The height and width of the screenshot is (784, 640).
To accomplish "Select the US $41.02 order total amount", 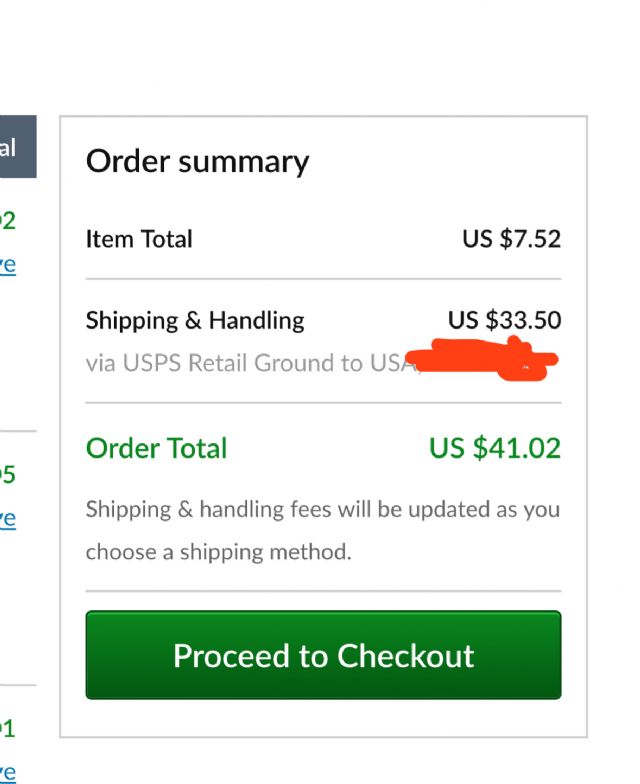I will 495,448.
